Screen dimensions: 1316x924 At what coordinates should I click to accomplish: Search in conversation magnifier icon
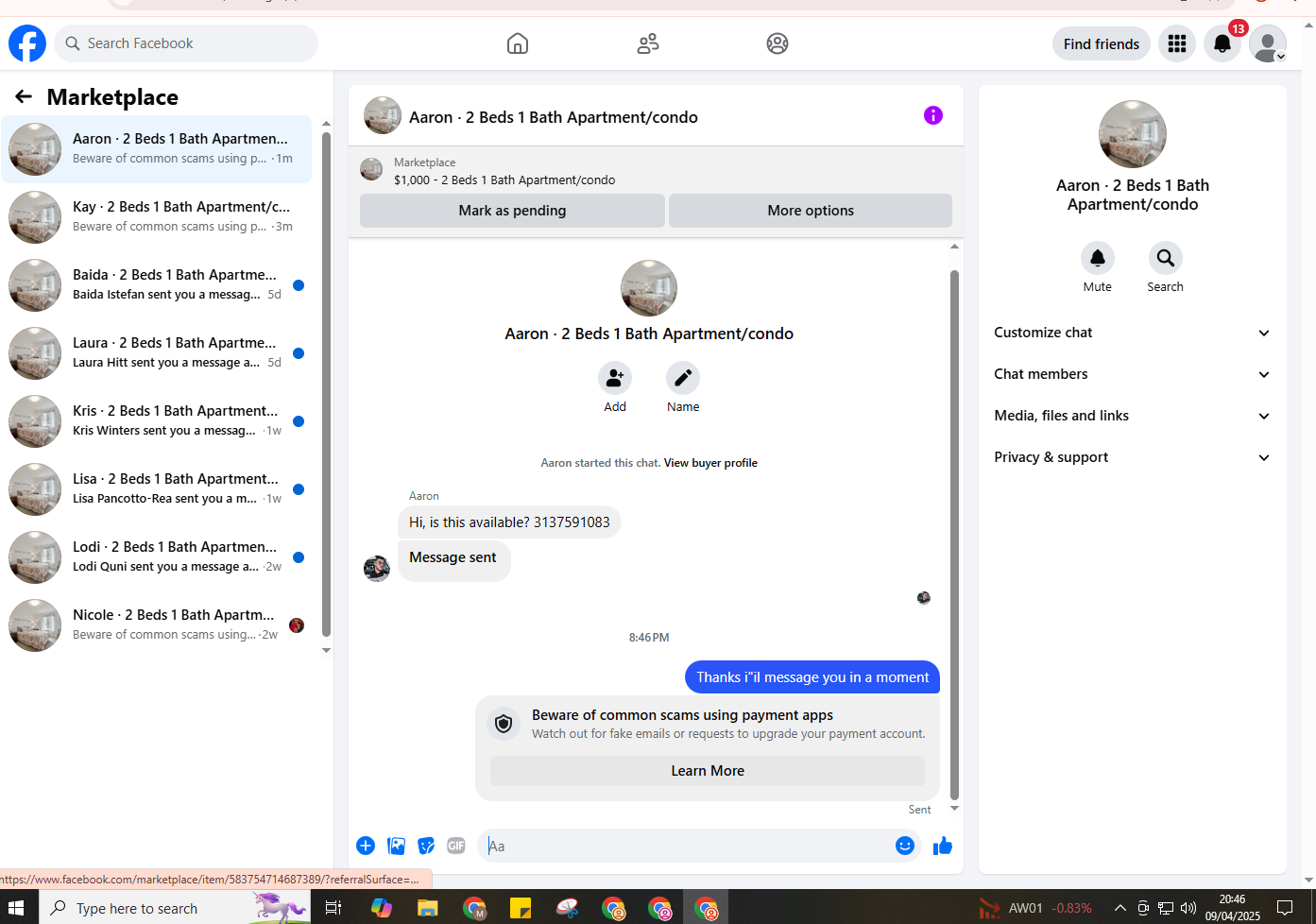pyautogui.click(x=1166, y=258)
